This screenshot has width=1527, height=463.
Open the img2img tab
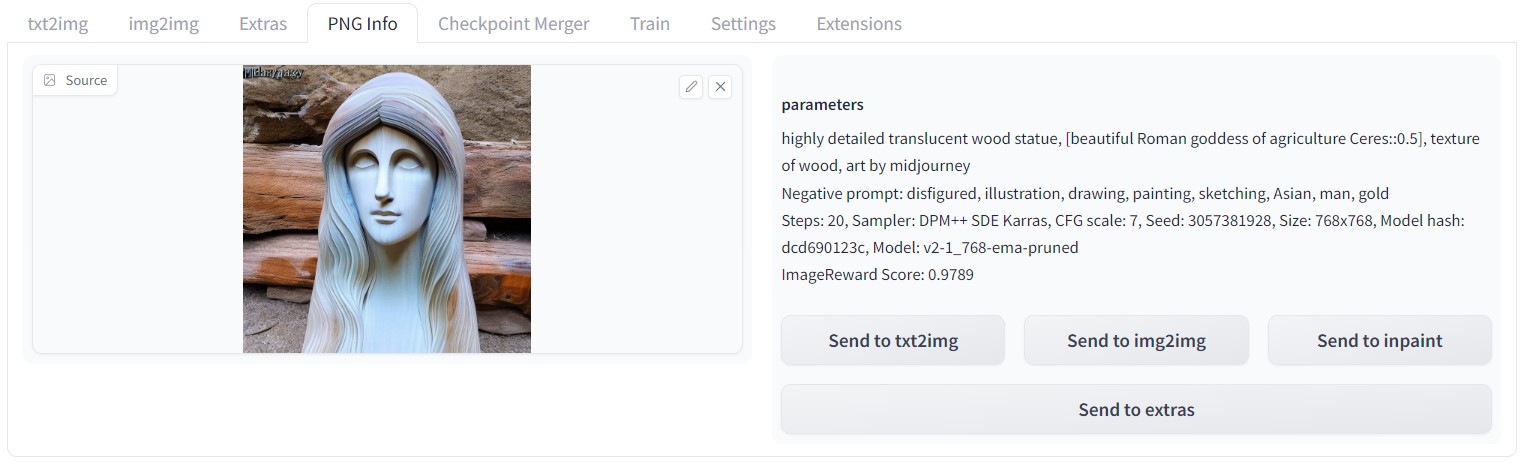163,24
